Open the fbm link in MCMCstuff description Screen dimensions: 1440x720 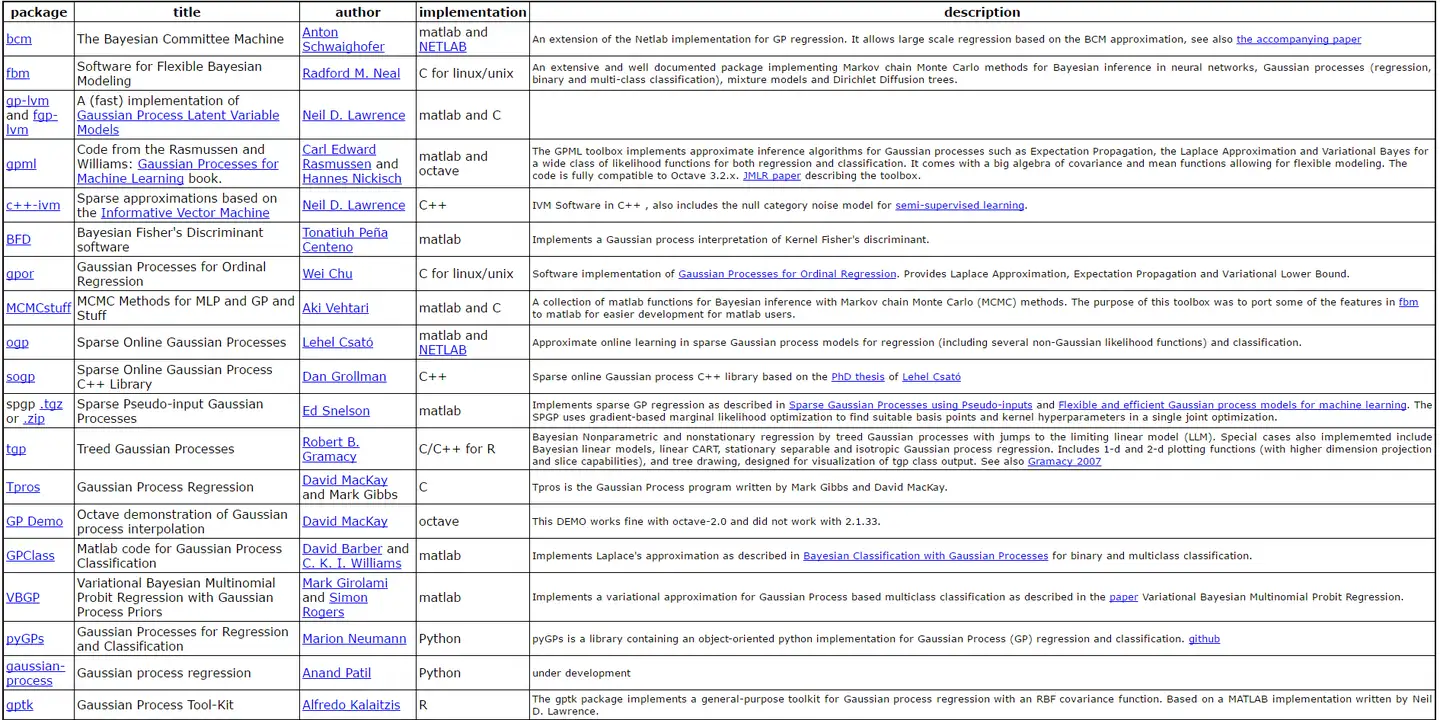1408,301
